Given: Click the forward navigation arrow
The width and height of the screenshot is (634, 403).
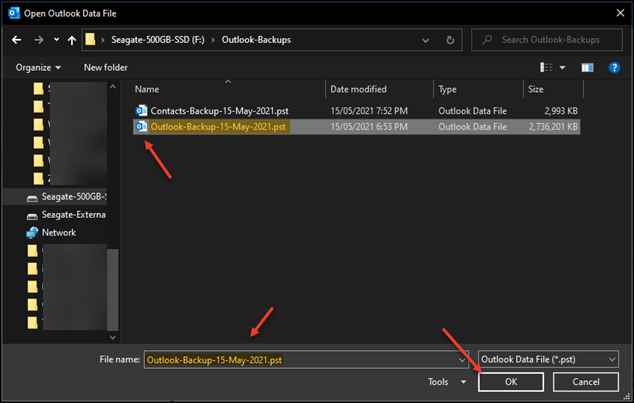Looking at the screenshot, I should (x=38, y=40).
